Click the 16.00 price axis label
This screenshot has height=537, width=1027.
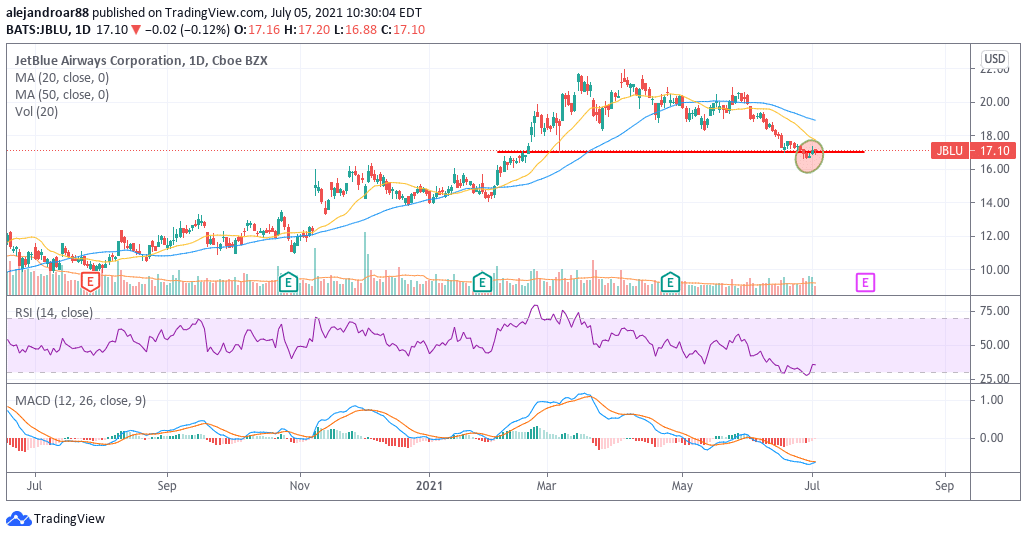coord(994,169)
